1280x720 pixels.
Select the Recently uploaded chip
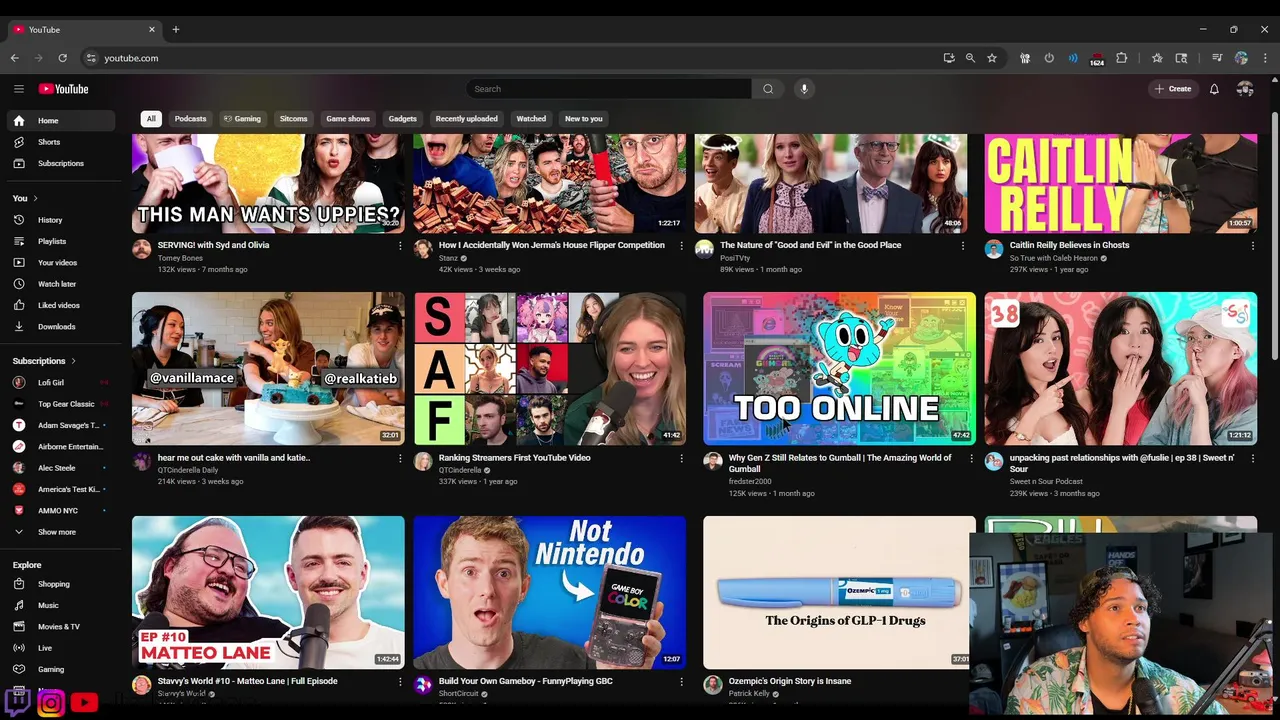click(x=466, y=119)
